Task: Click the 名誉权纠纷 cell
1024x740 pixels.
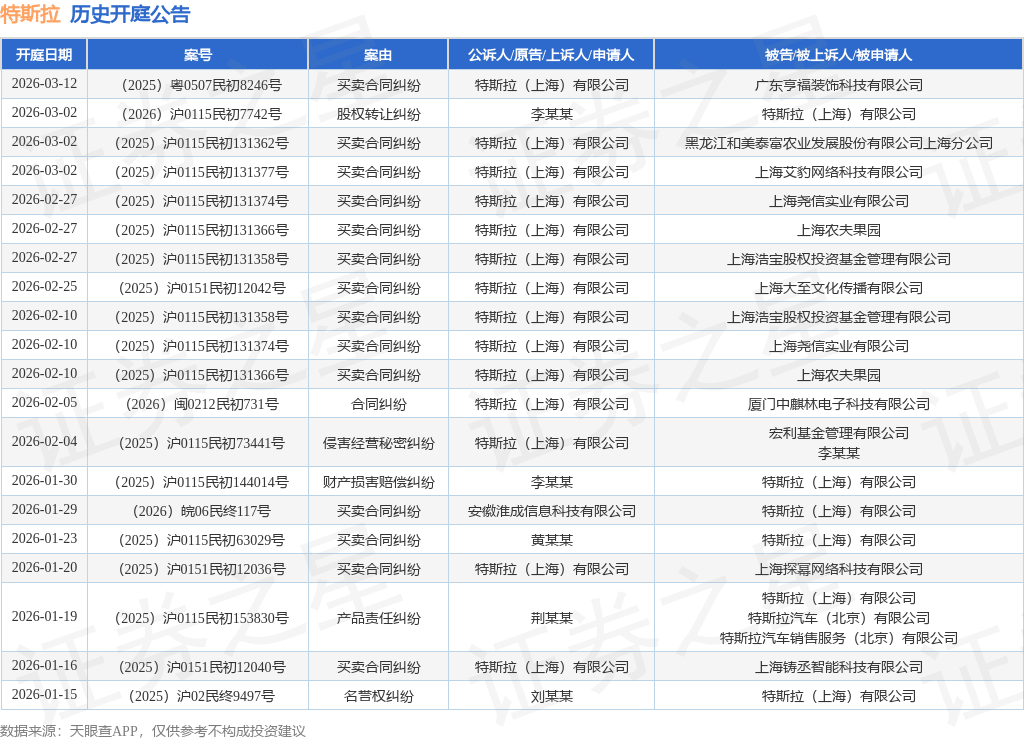Action: 378,696
